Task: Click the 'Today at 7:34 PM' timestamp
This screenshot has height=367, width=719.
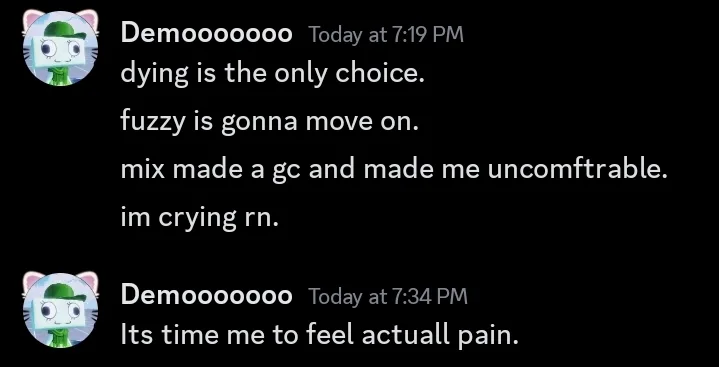Action: pyautogui.click(x=387, y=296)
